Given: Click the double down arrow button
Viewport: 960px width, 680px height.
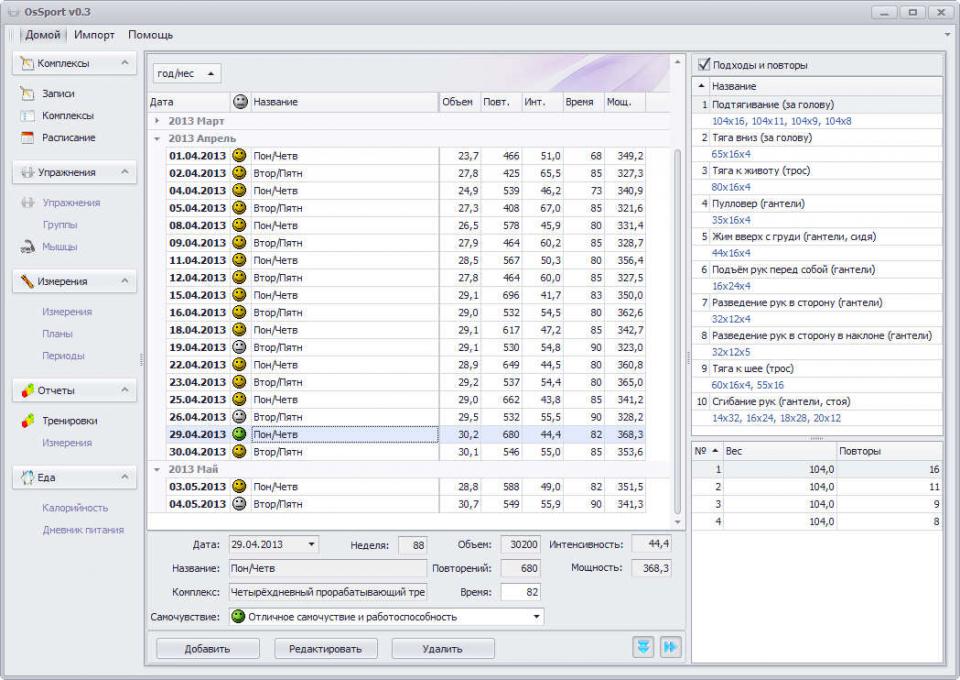Looking at the screenshot, I should click(643, 648).
